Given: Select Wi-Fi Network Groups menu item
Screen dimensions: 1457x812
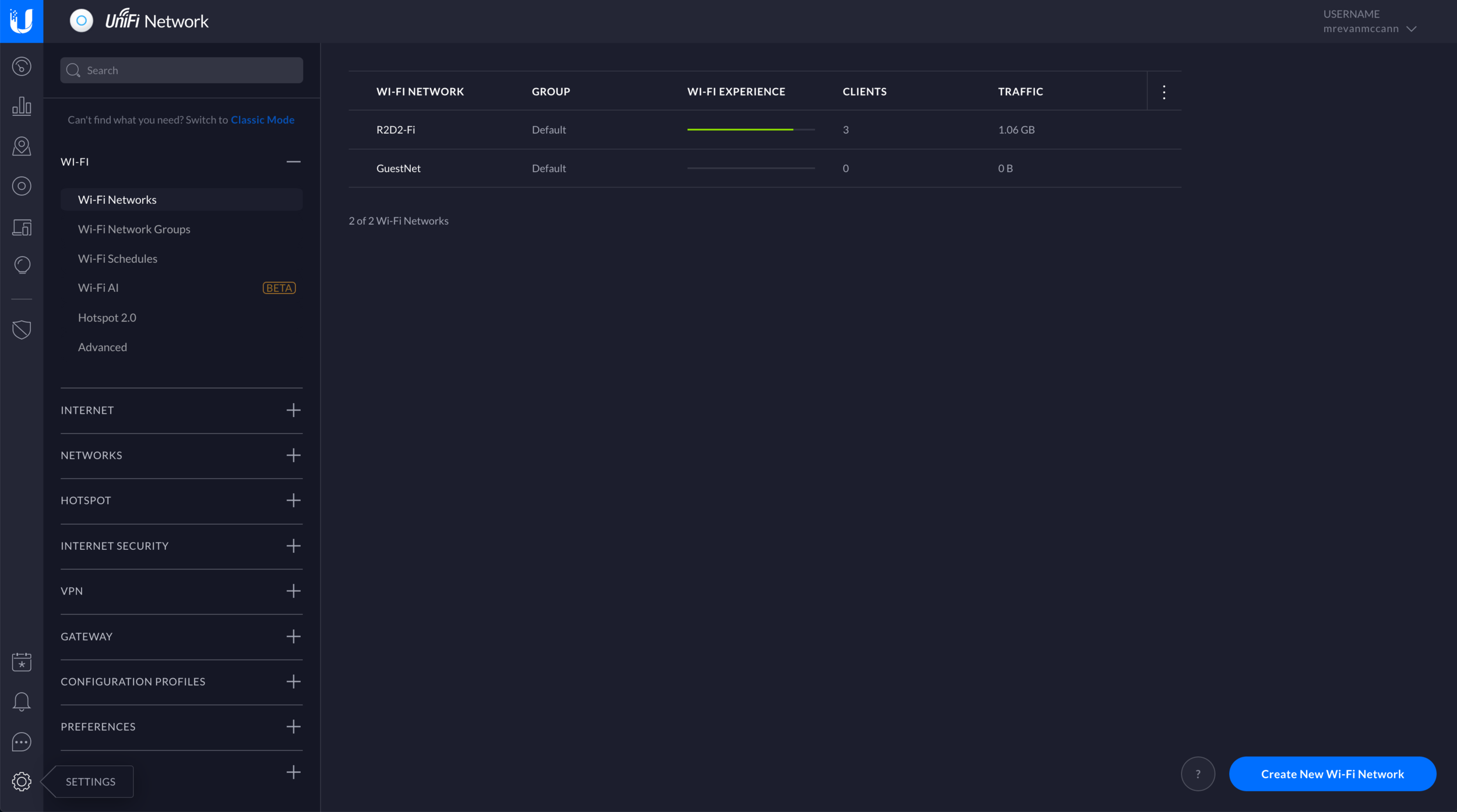Looking at the screenshot, I should pos(134,229).
